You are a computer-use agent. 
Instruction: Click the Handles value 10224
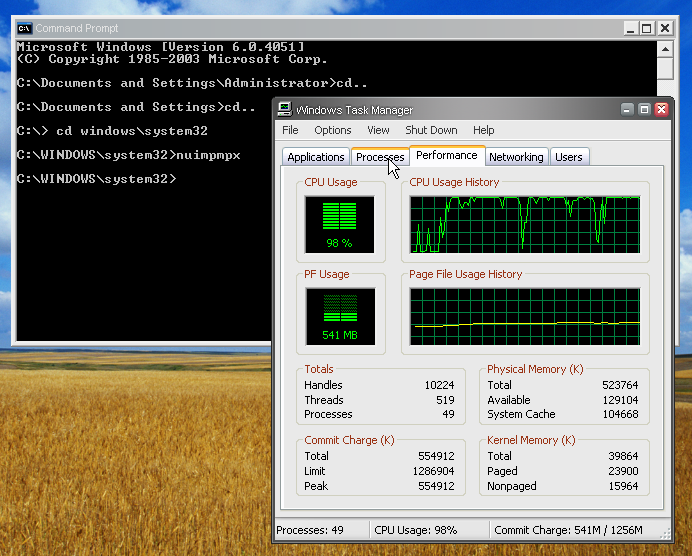[439, 385]
